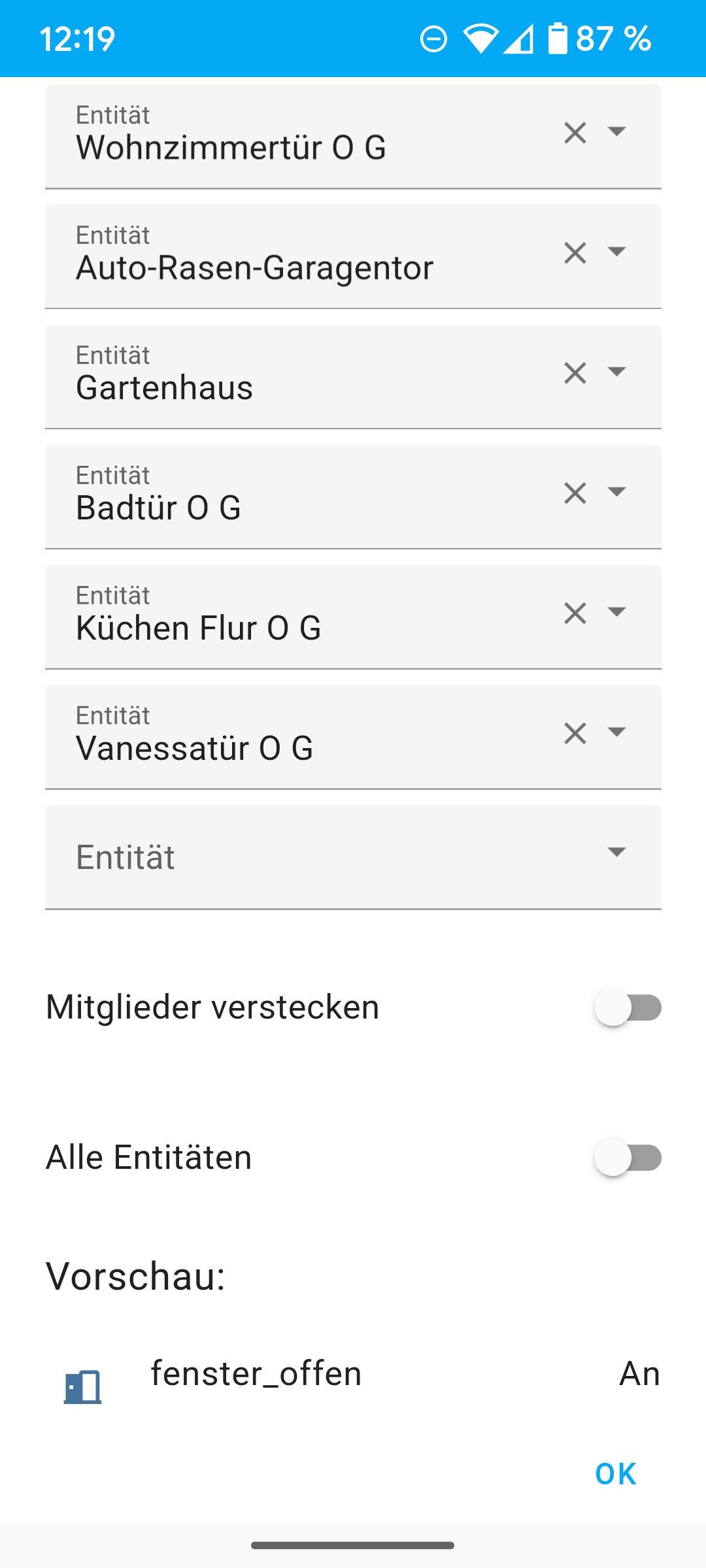Clear the Wohnzimmertür O G entity

pyautogui.click(x=575, y=133)
